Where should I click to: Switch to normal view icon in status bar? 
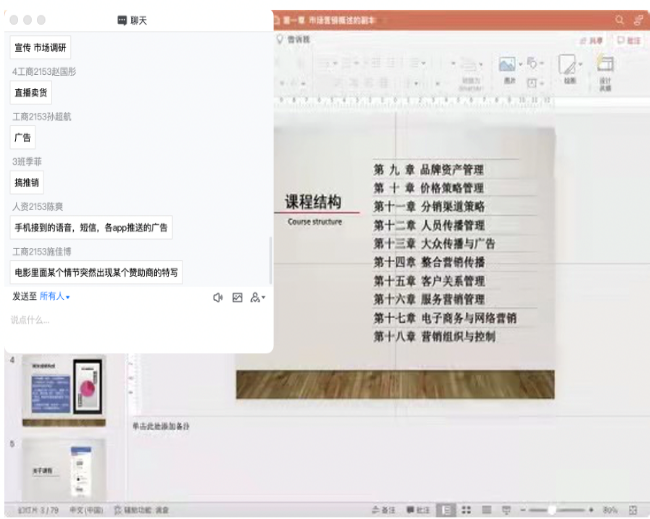point(446,509)
